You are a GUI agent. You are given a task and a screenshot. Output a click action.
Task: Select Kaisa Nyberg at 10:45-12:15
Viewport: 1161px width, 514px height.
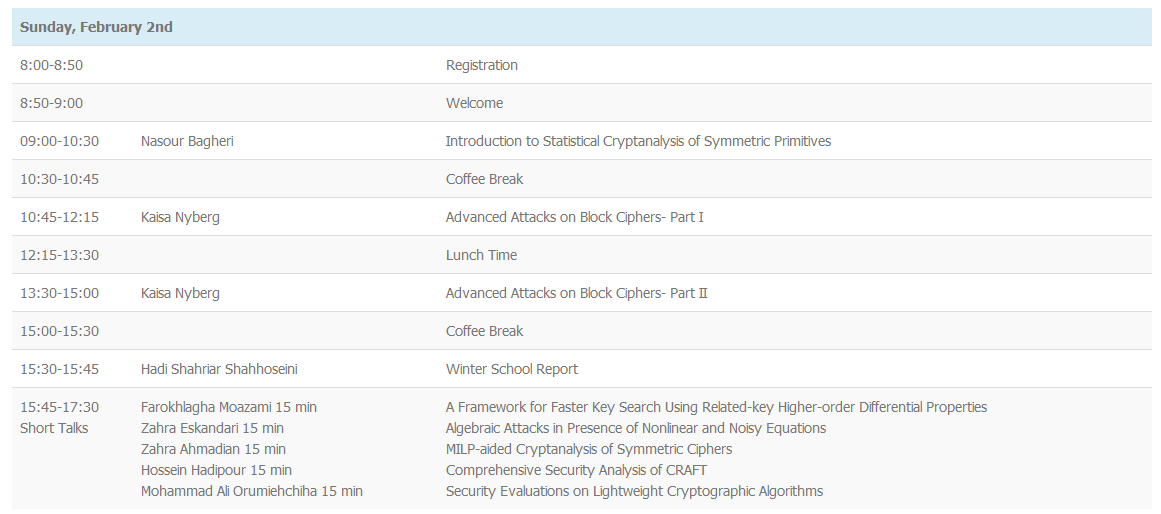[180, 217]
